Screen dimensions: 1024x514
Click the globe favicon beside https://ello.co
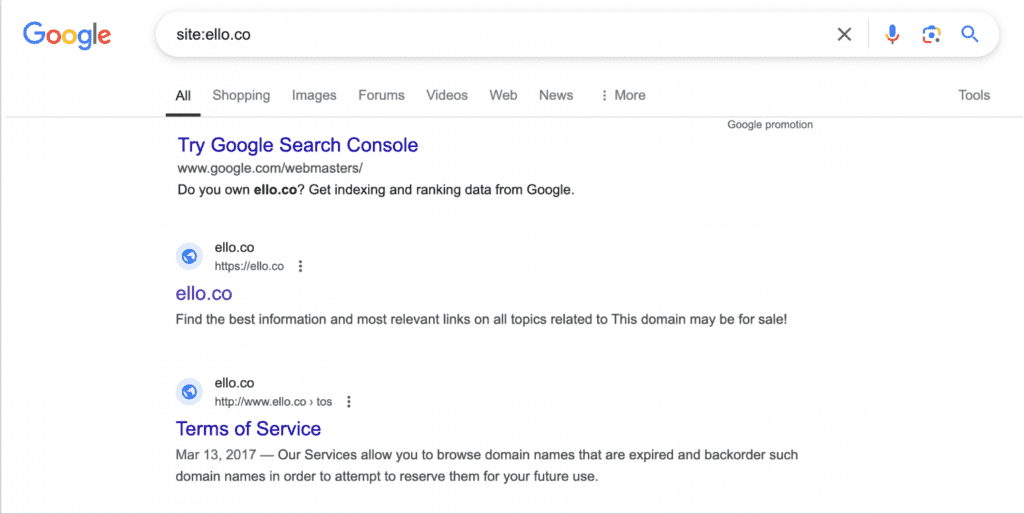[189, 256]
